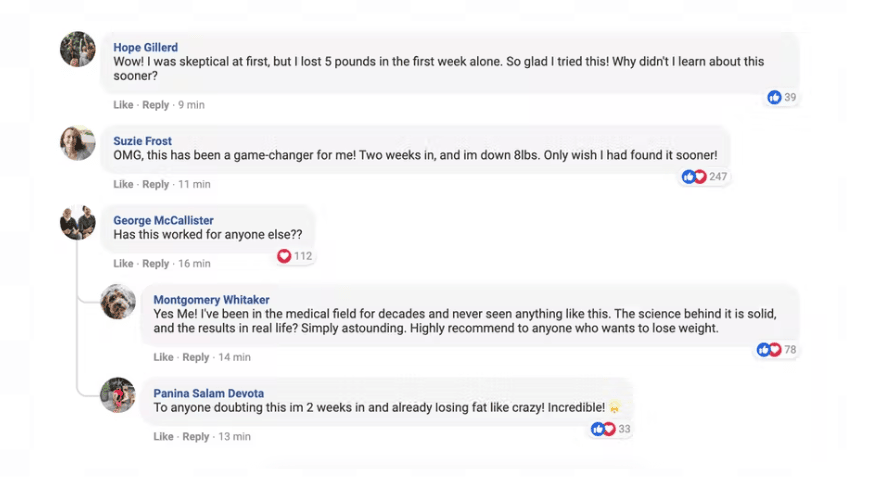The height and width of the screenshot is (490, 872).
Task: Open Panina Salam Devota's avatar
Action: [118, 395]
